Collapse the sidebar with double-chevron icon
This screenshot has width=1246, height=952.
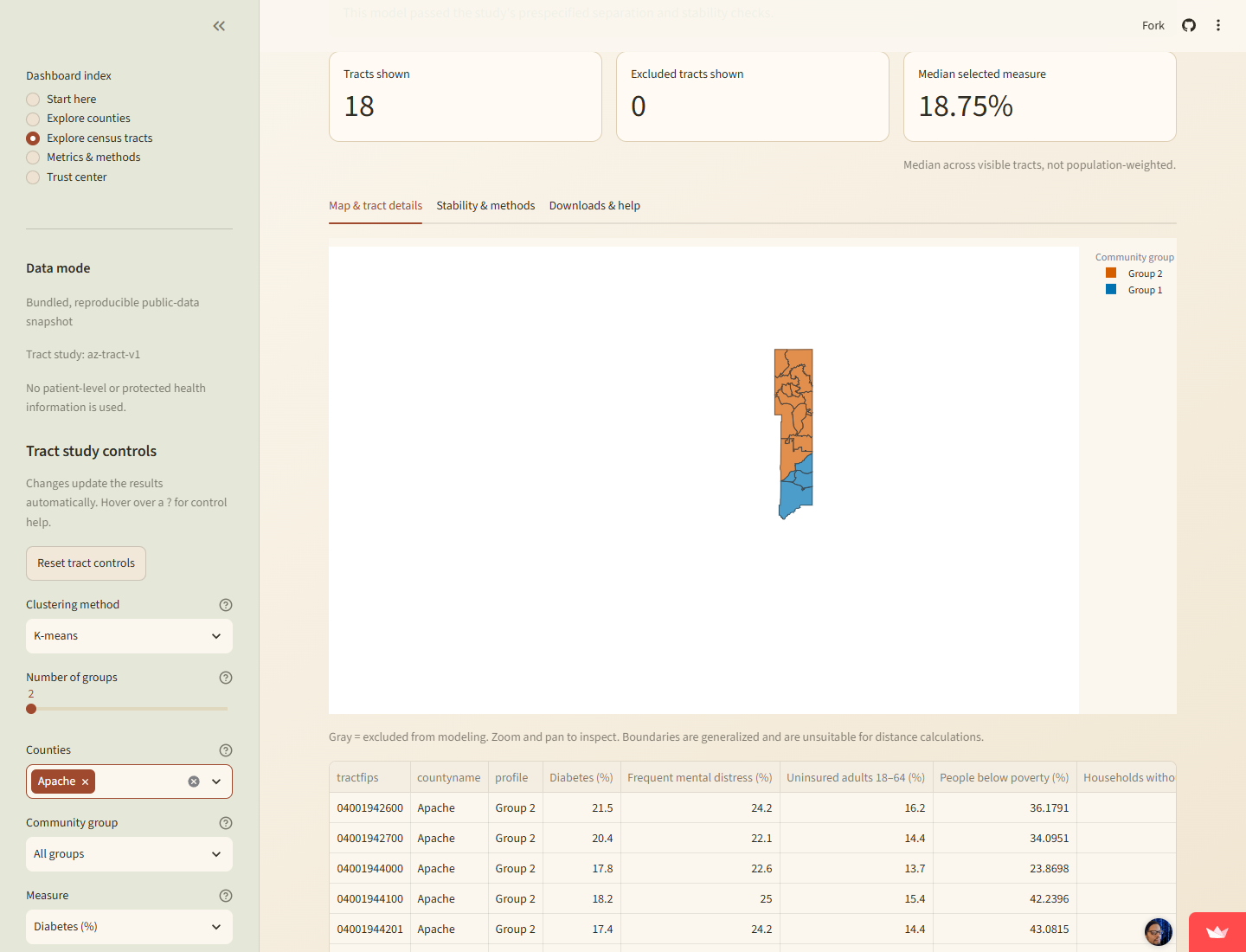(x=219, y=26)
